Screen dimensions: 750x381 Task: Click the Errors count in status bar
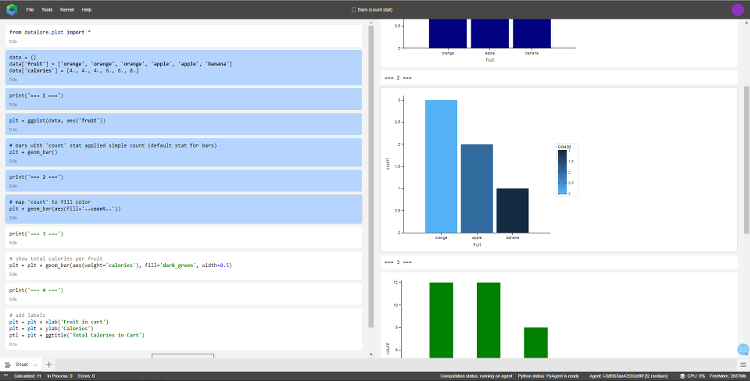click(x=86, y=376)
